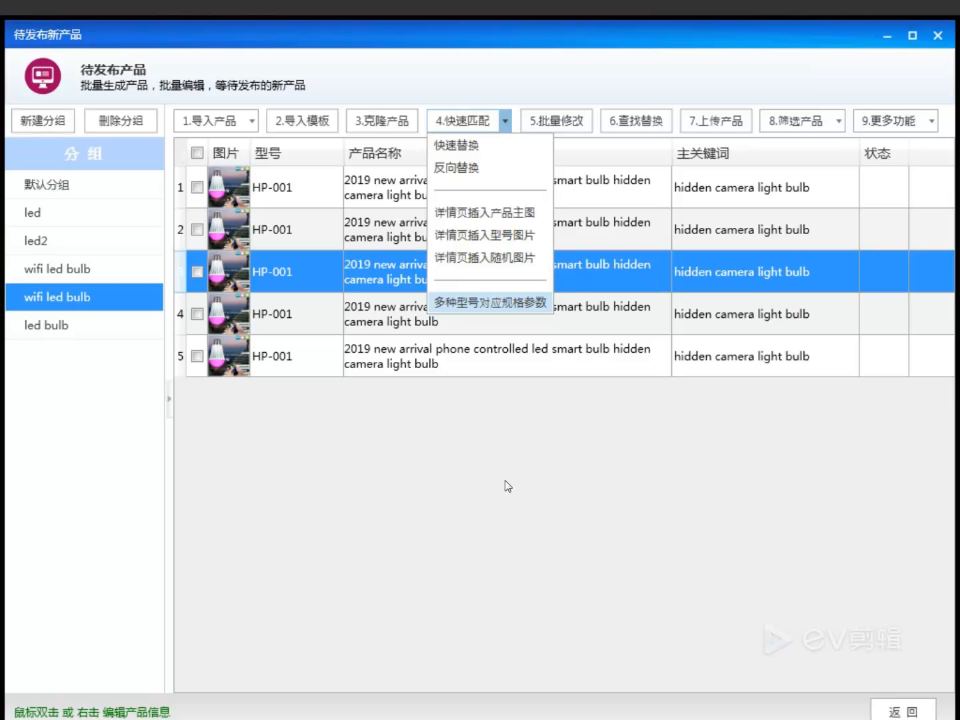Image resolution: width=960 pixels, height=720 pixels.
Task: Click the 7.上传产品 button
Action: click(716, 121)
